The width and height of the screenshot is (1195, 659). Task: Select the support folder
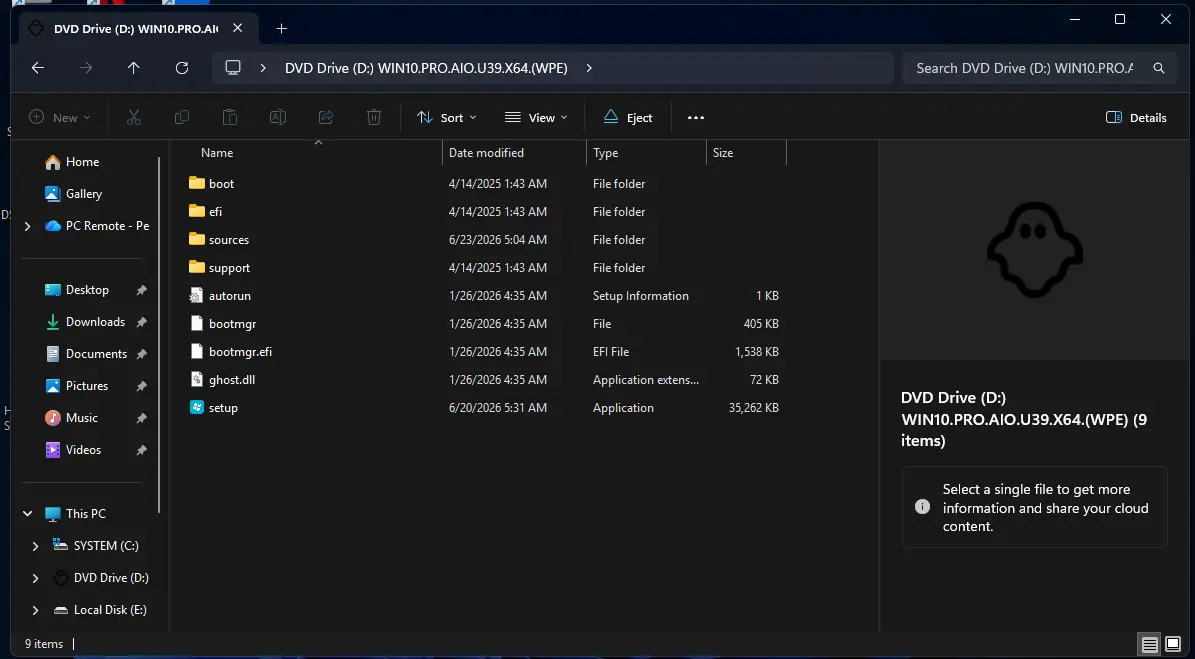click(229, 268)
